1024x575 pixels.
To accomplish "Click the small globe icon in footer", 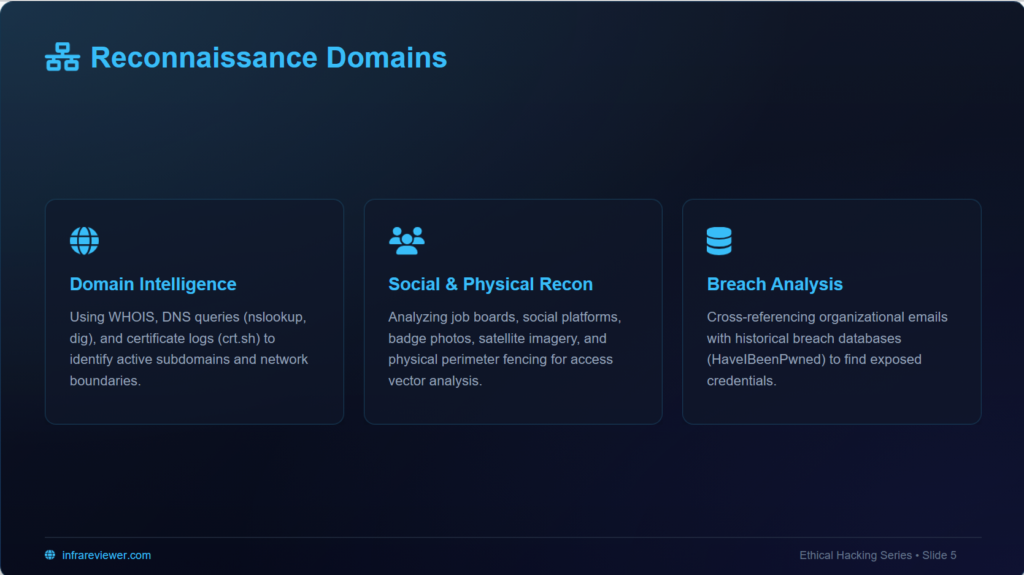I will [50, 555].
